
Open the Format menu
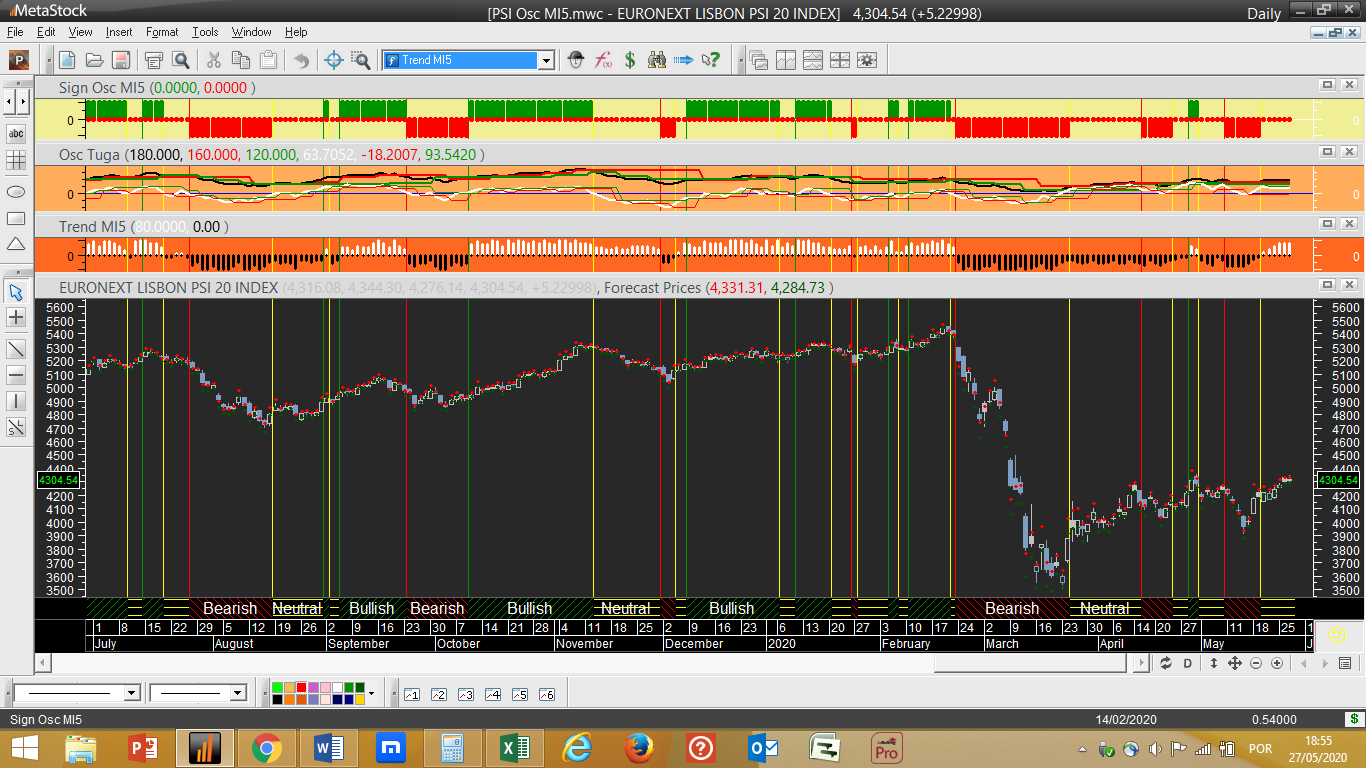click(162, 32)
